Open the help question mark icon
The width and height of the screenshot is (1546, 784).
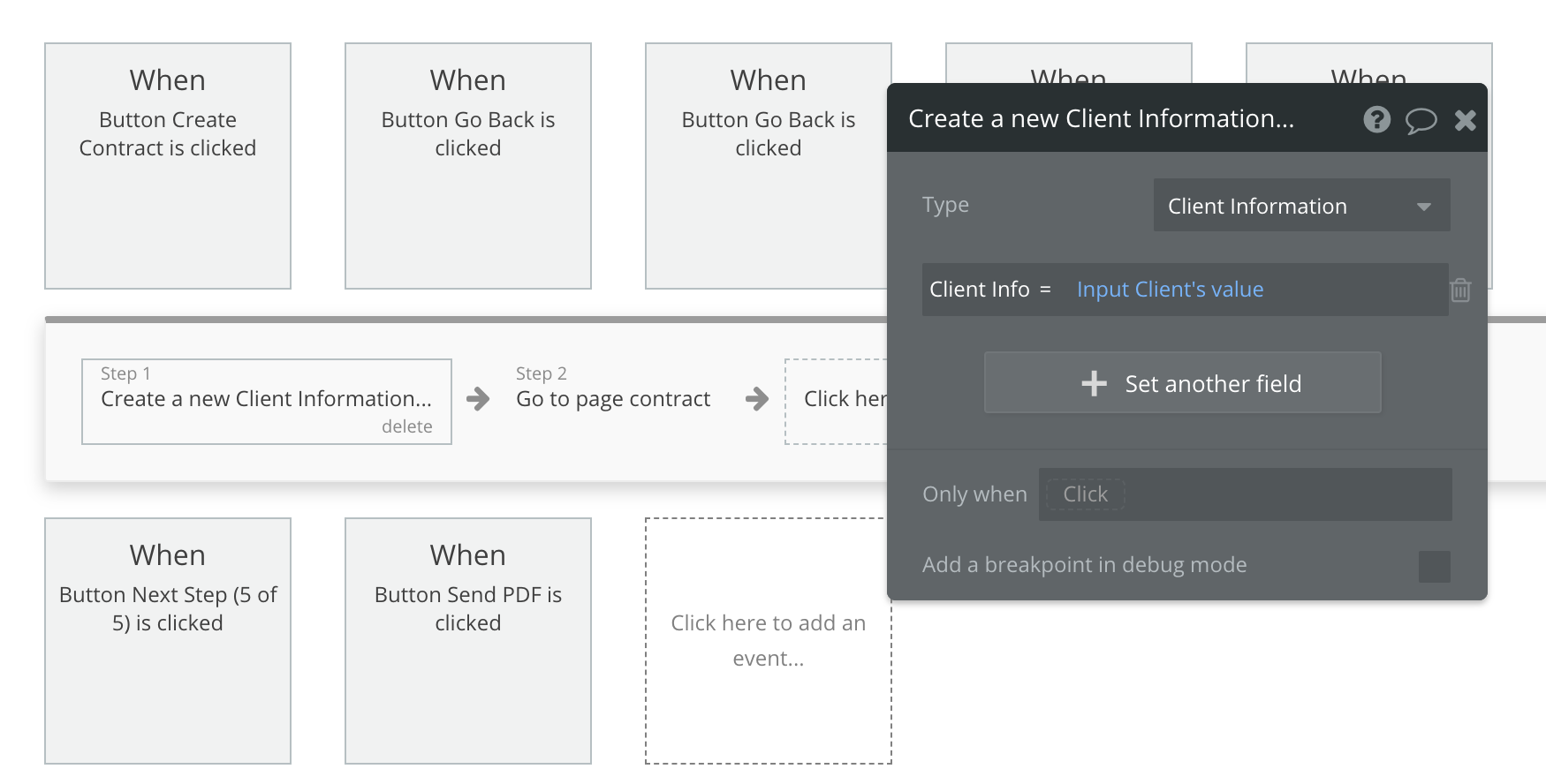click(x=1376, y=119)
